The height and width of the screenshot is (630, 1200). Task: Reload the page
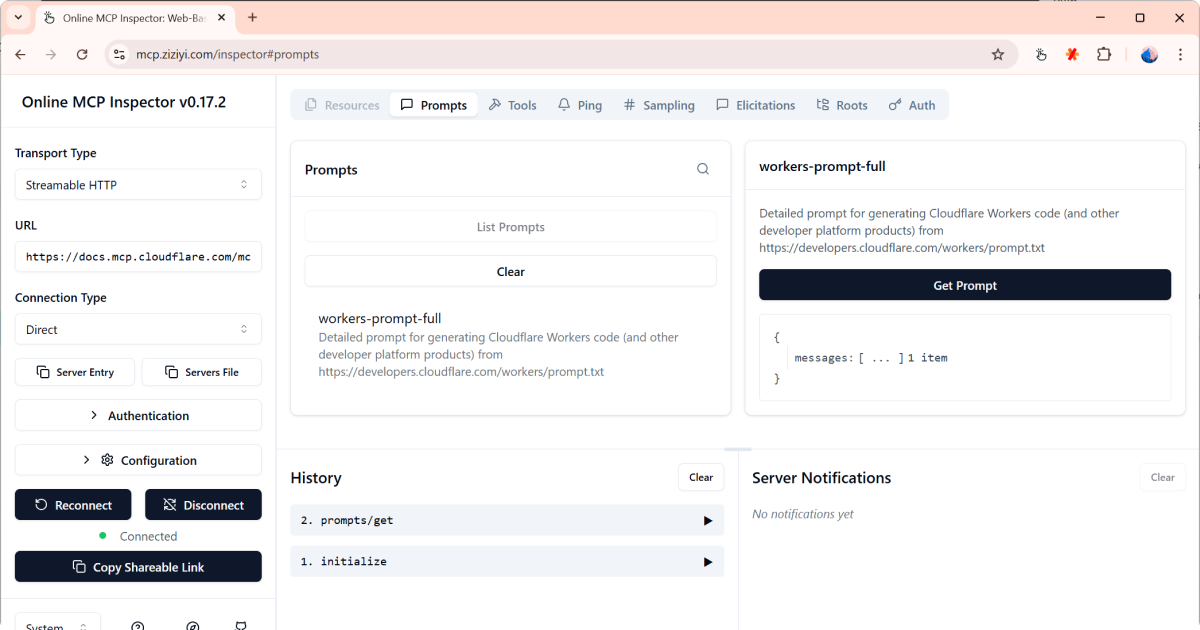click(82, 54)
